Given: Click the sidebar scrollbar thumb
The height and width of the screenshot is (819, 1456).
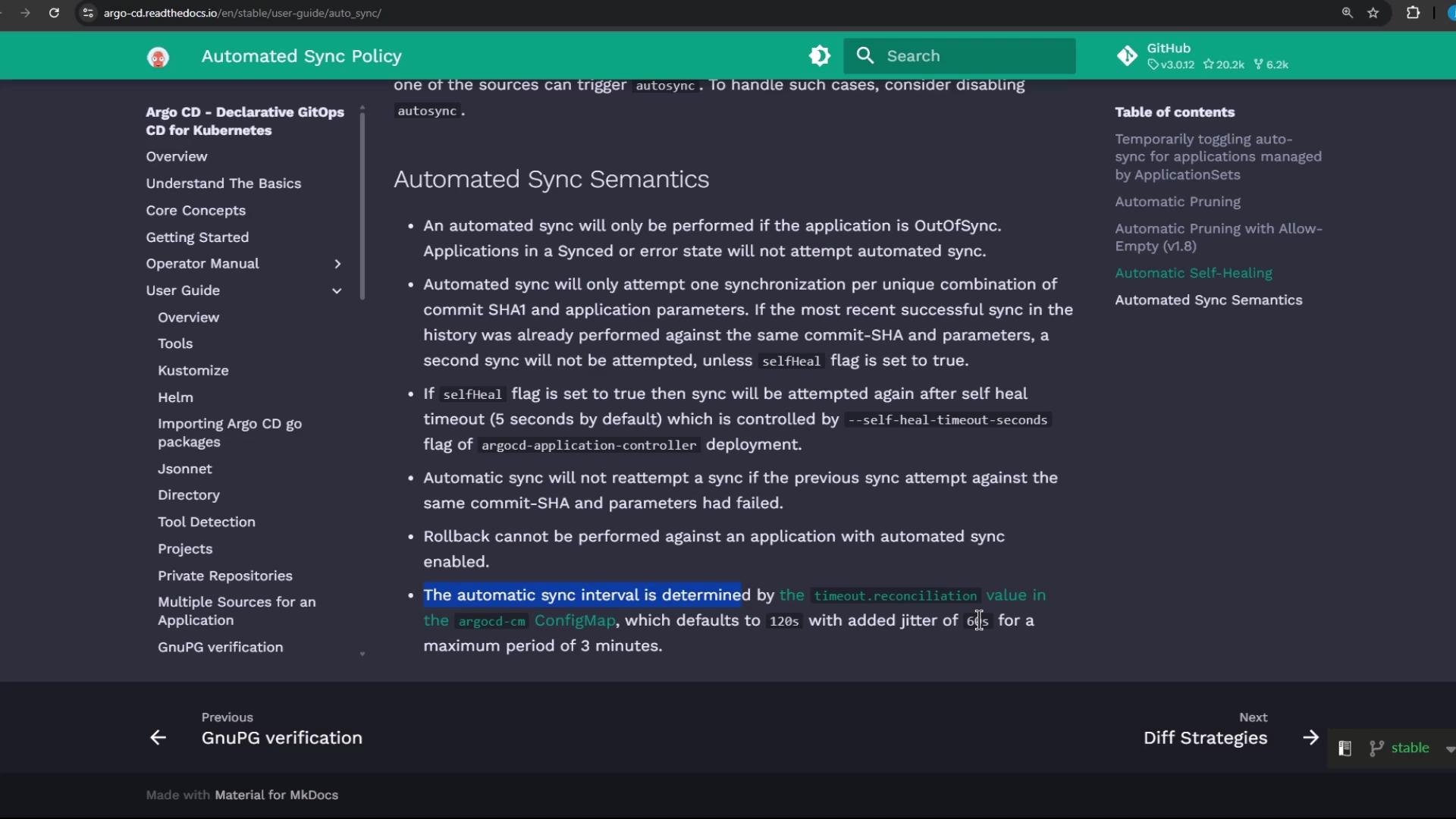Looking at the screenshot, I should (x=362, y=206).
